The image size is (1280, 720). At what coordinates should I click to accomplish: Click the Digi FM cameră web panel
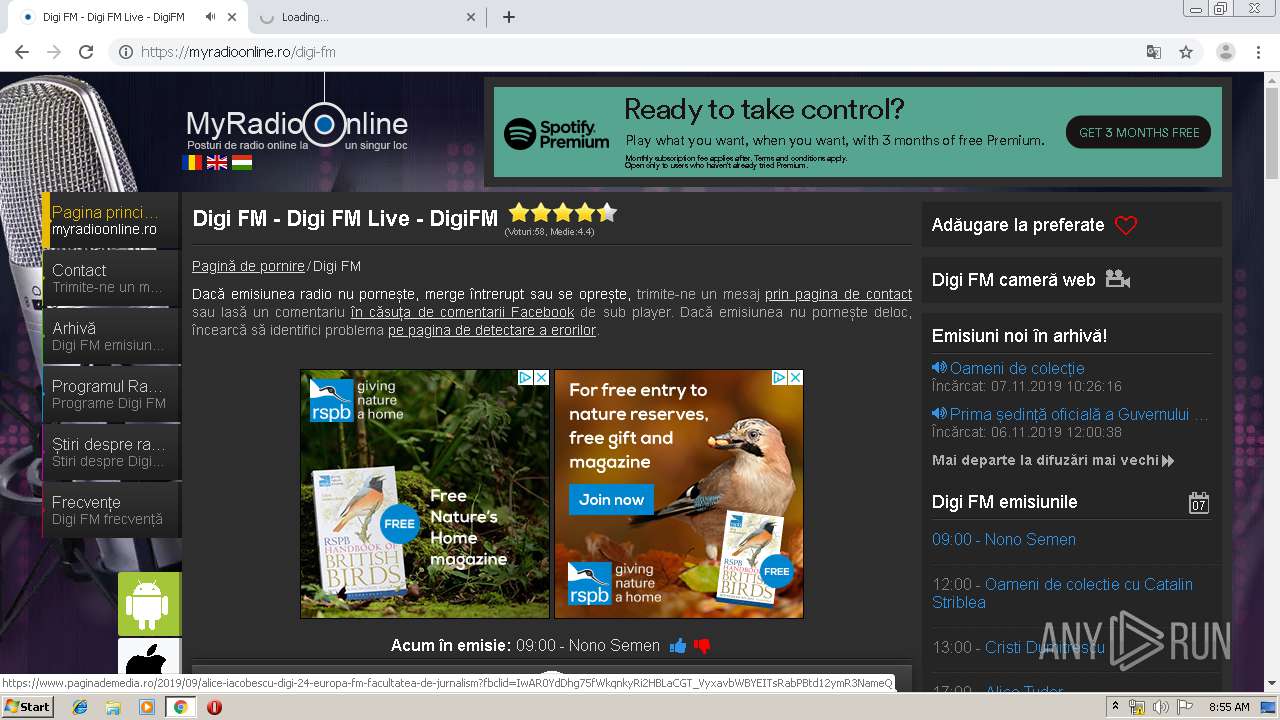tap(1071, 280)
